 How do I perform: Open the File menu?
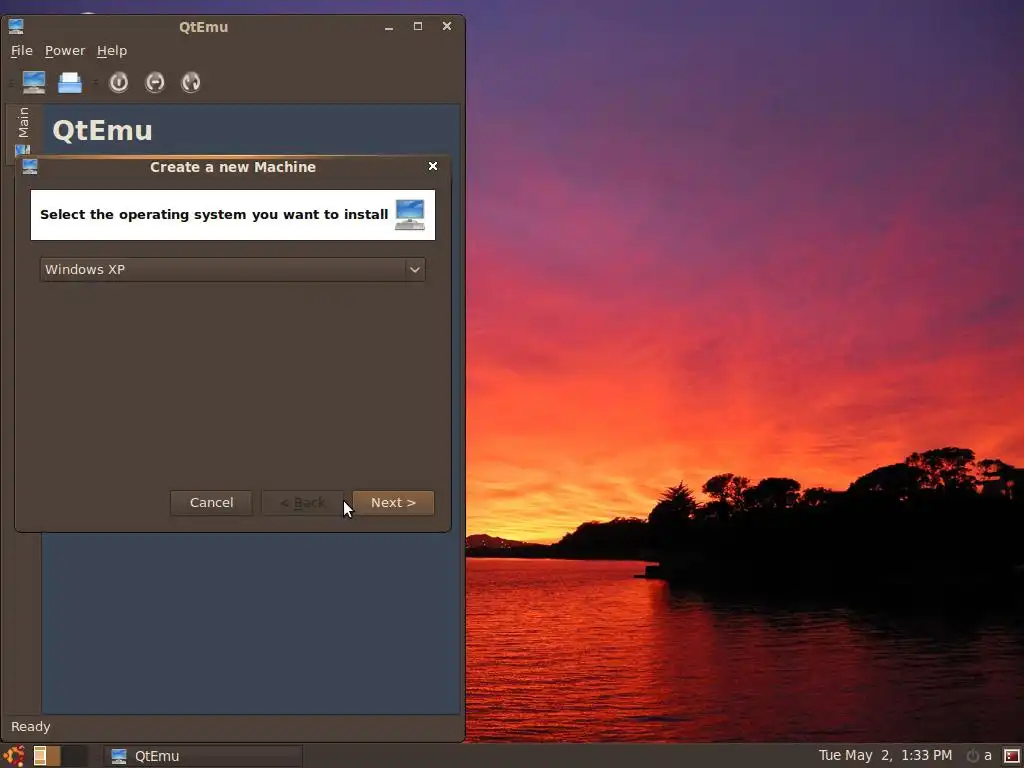[x=22, y=50]
